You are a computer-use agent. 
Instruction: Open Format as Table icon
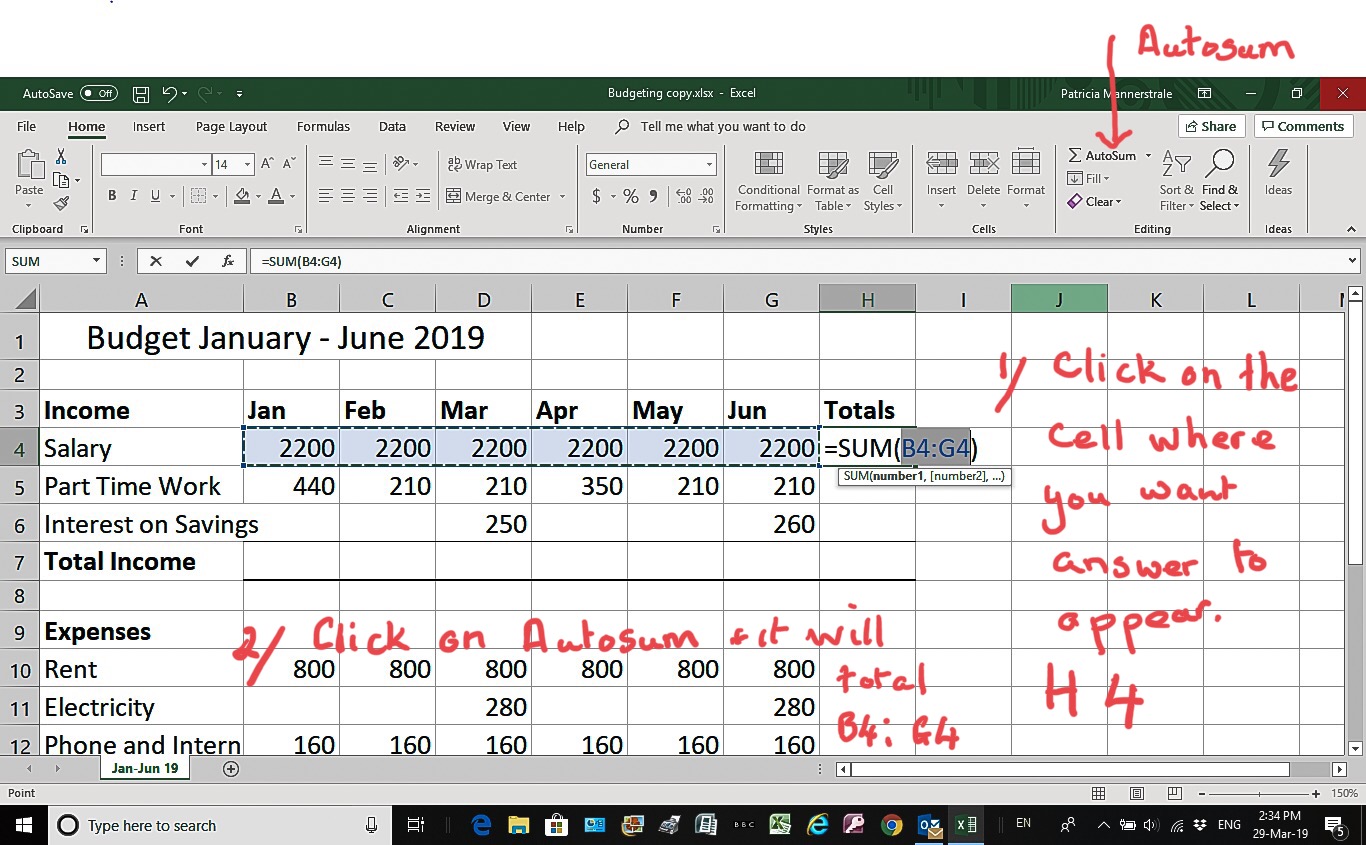coord(833,165)
